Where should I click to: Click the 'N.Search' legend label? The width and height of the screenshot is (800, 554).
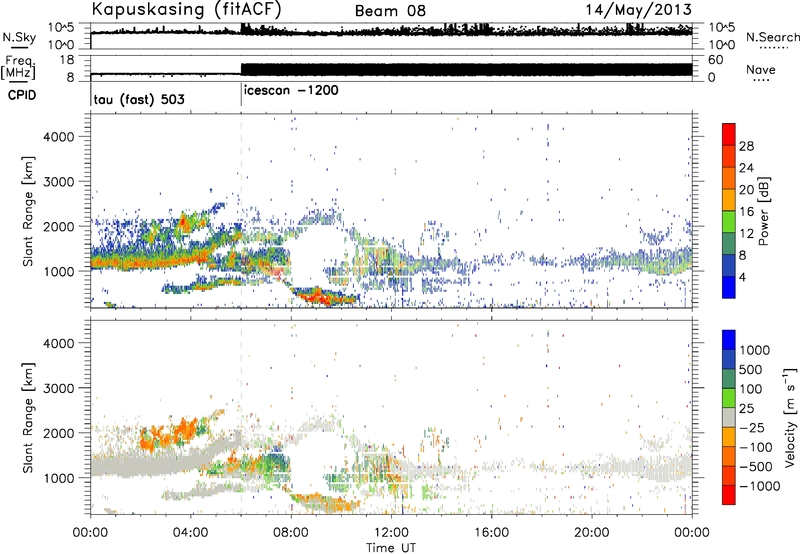tap(772, 37)
